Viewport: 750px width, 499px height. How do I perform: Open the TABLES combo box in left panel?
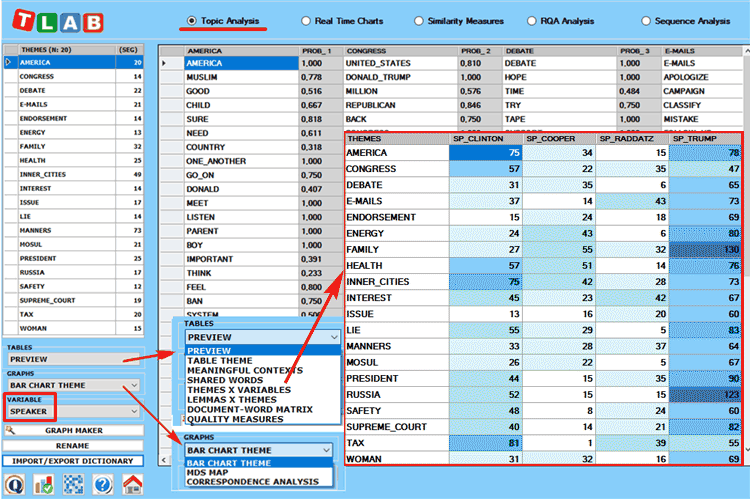75,359
